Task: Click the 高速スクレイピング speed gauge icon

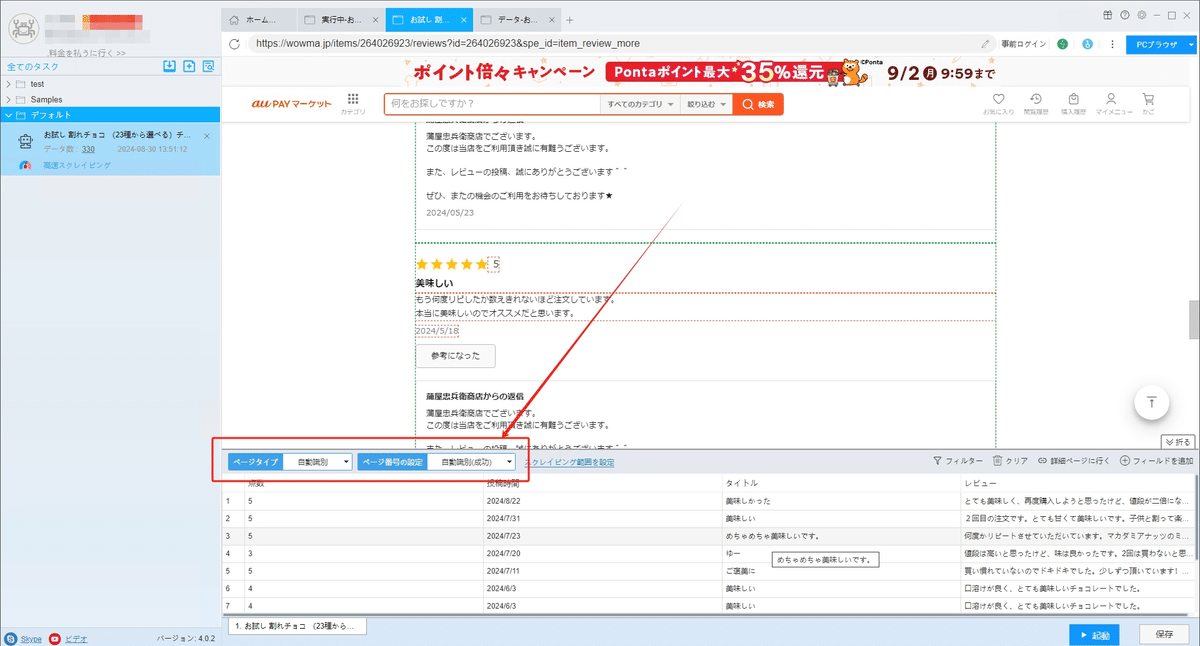Action: (27, 165)
